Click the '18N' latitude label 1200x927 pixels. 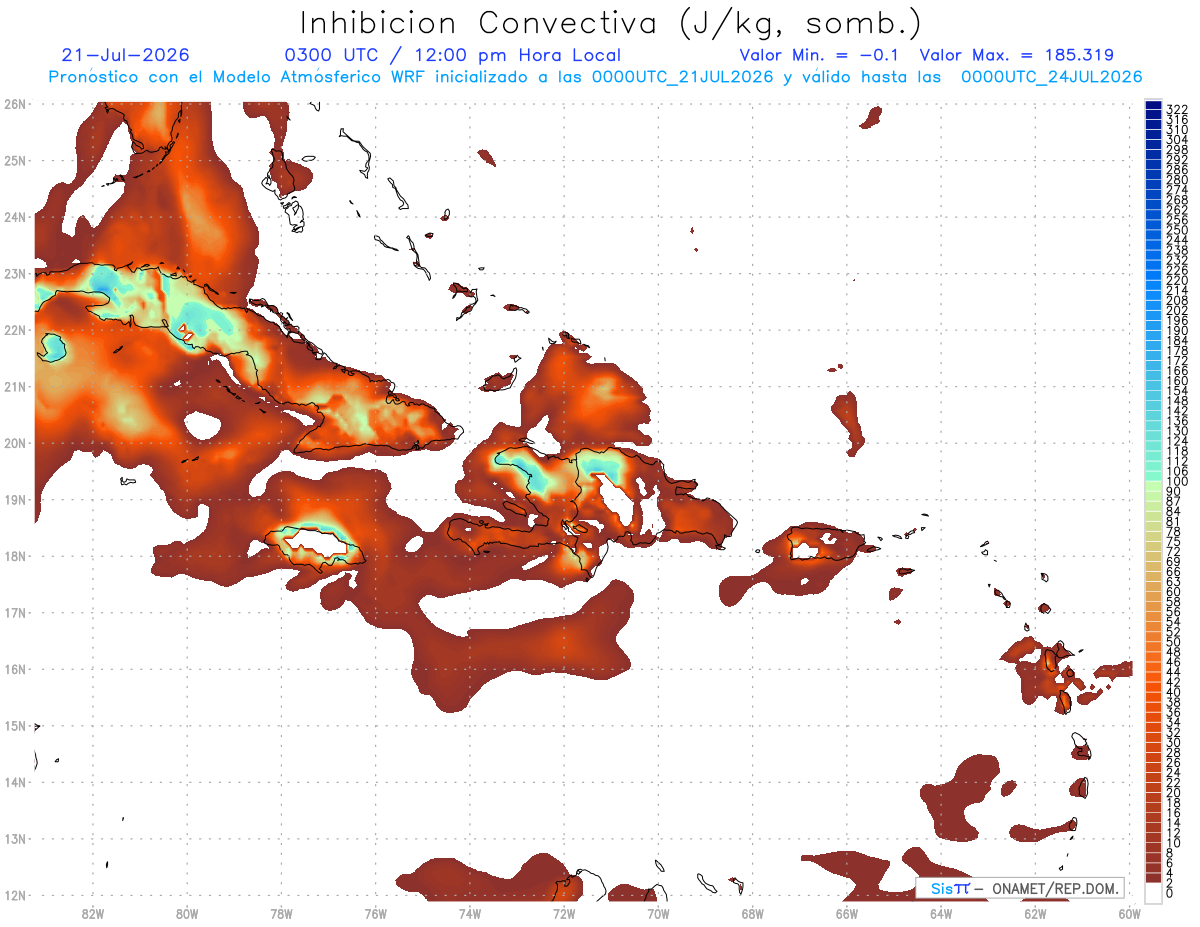tap(14, 556)
